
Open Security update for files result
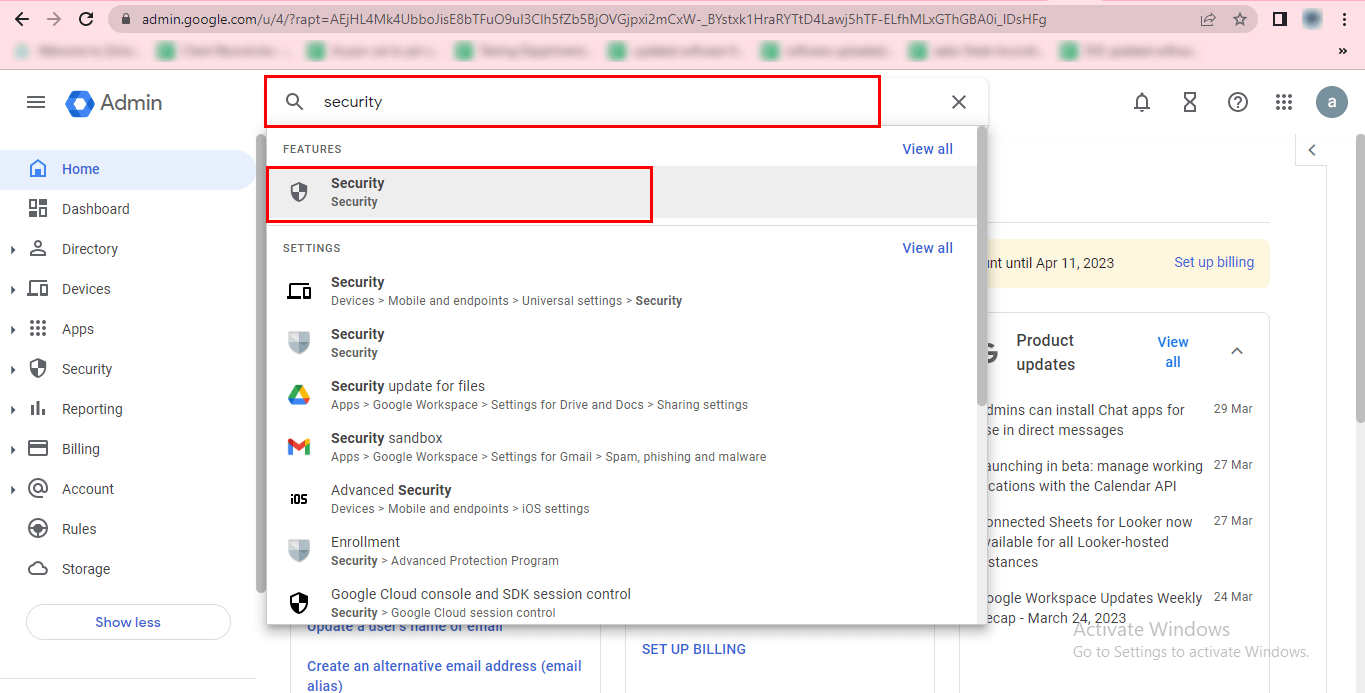pyautogui.click(x=621, y=395)
